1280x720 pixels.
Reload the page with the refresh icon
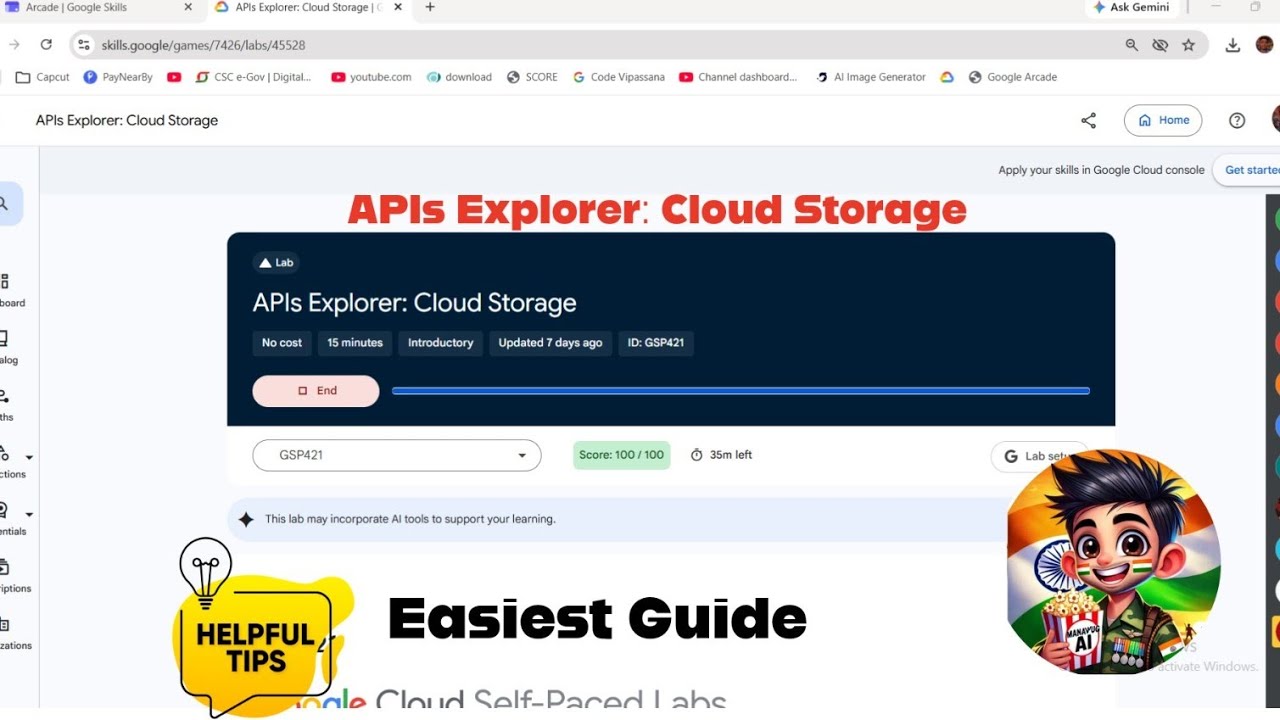pos(46,45)
